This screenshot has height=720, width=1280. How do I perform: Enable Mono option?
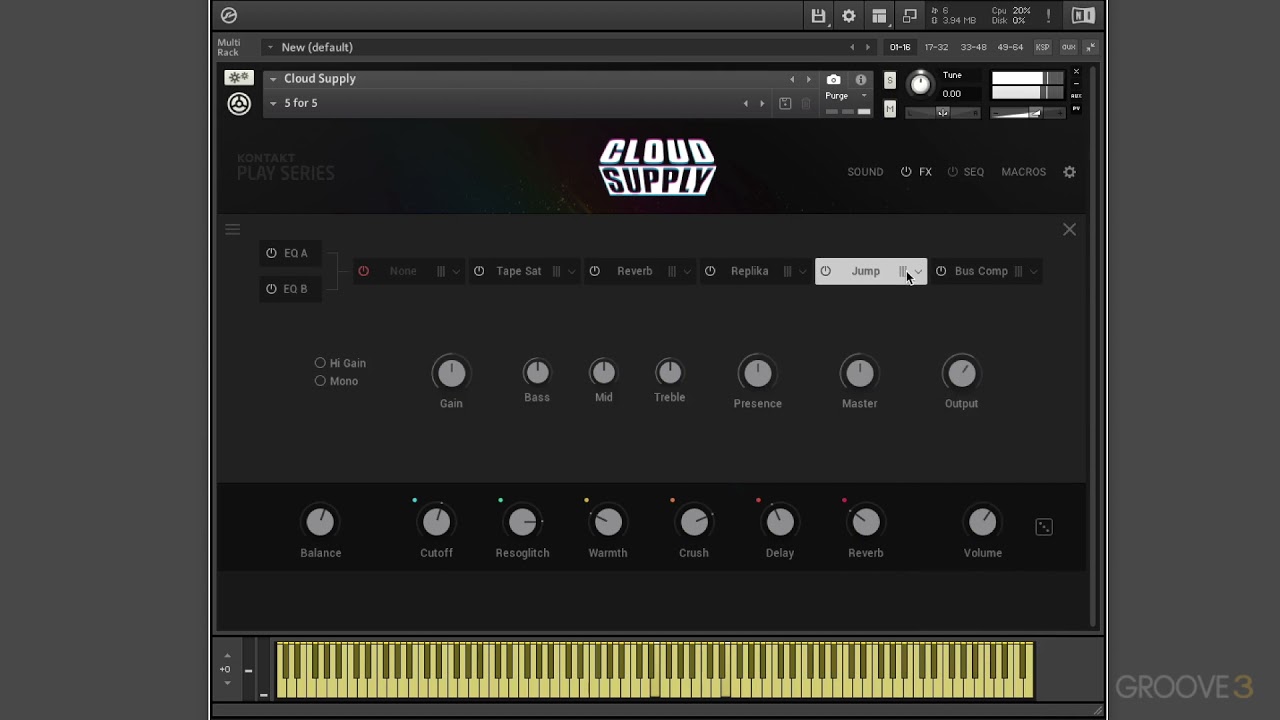coord(320,381)
